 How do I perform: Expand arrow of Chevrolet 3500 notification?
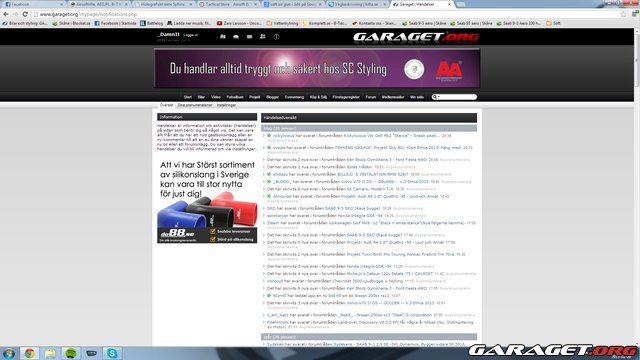click(264, 281)
